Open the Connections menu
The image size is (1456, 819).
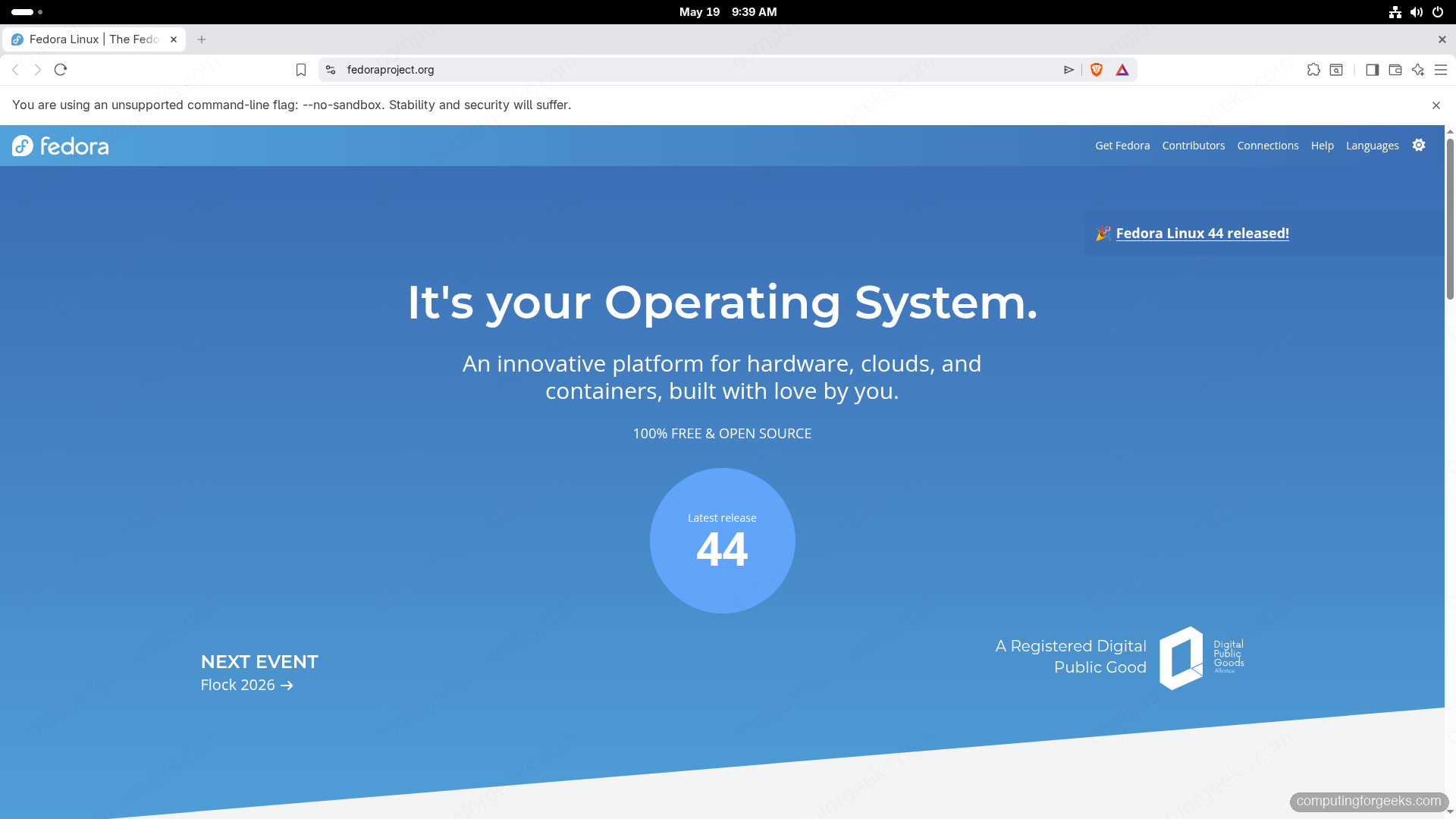[1268, 146]
